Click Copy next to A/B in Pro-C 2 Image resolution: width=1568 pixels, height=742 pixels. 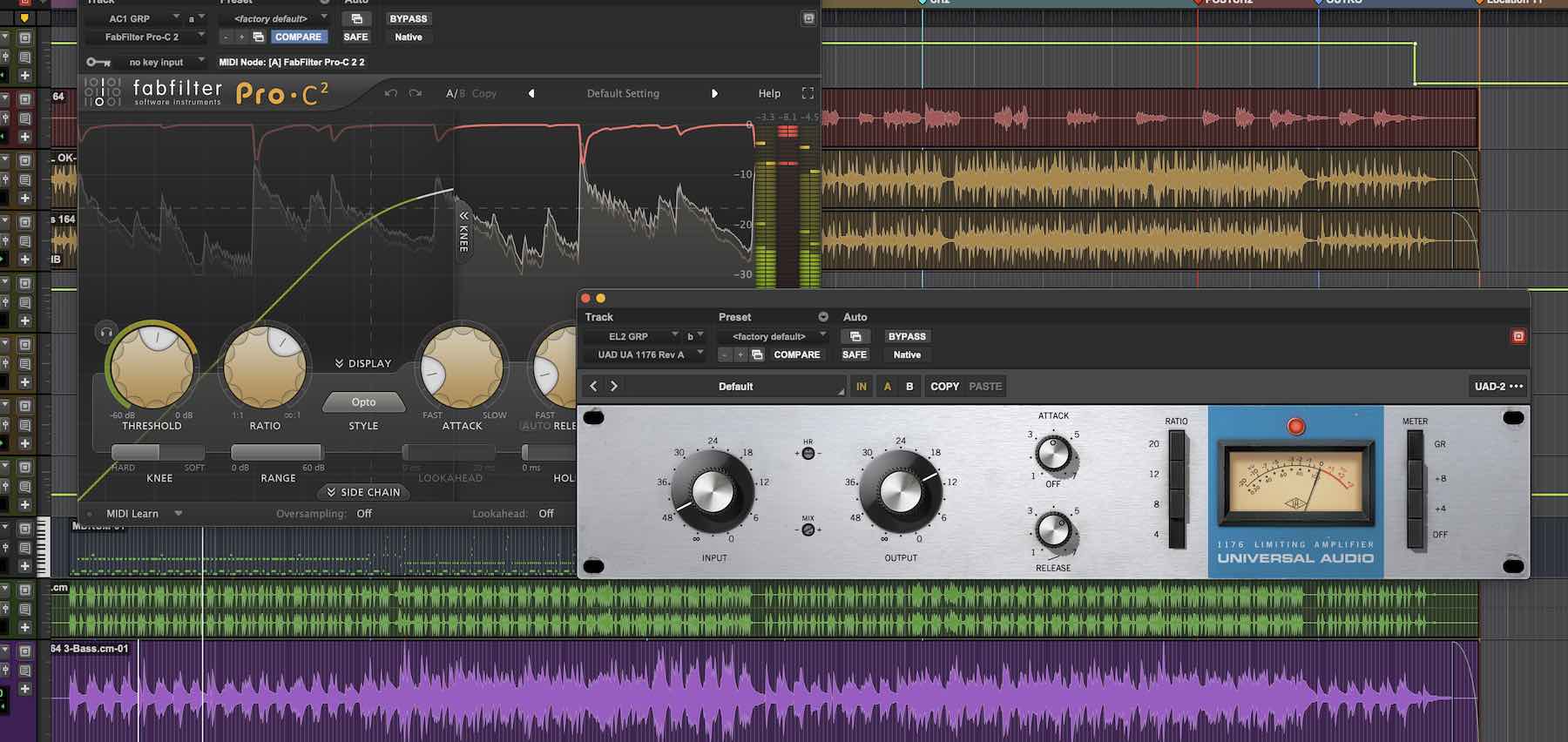pos(484,93)
